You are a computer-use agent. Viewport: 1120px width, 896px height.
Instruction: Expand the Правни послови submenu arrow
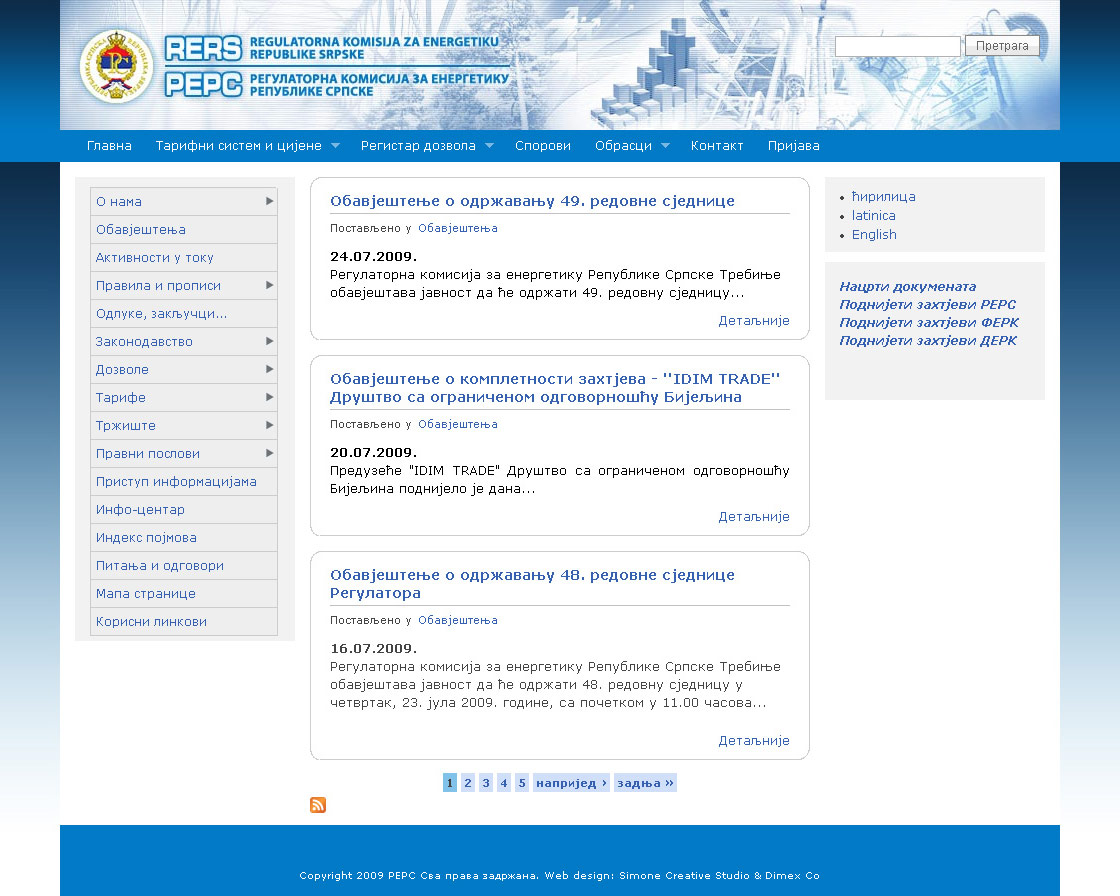click(x=269, y=453)
